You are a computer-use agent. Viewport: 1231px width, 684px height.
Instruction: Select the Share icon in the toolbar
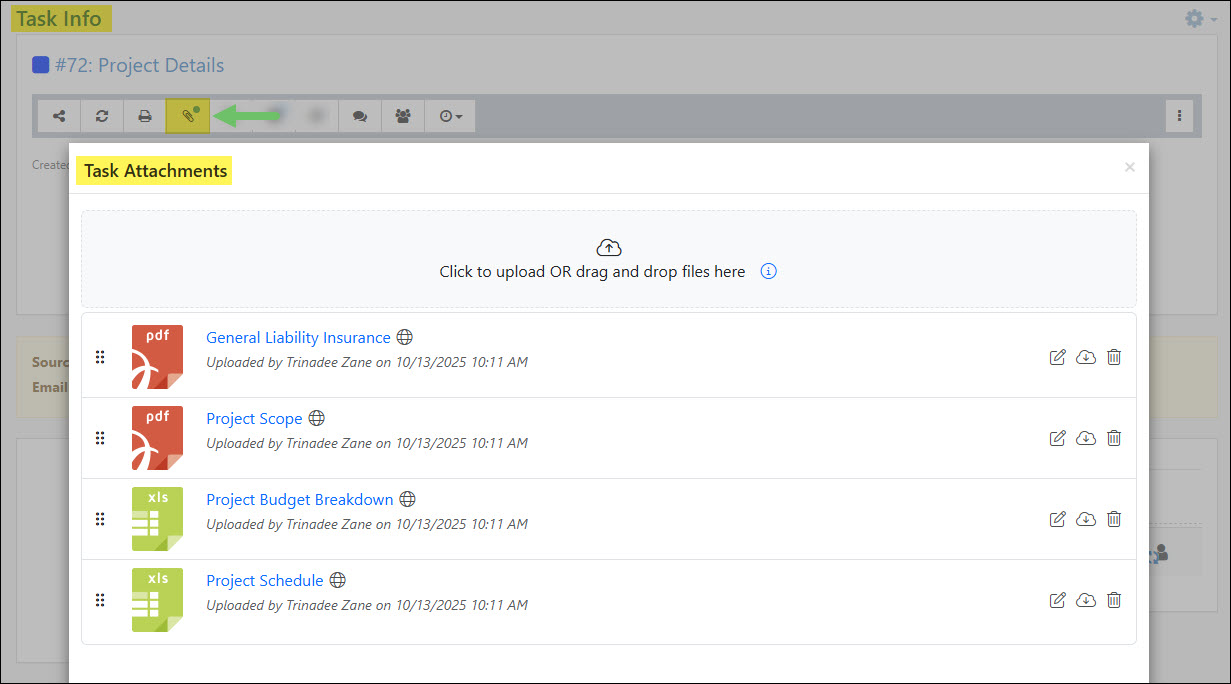point(58,116)
